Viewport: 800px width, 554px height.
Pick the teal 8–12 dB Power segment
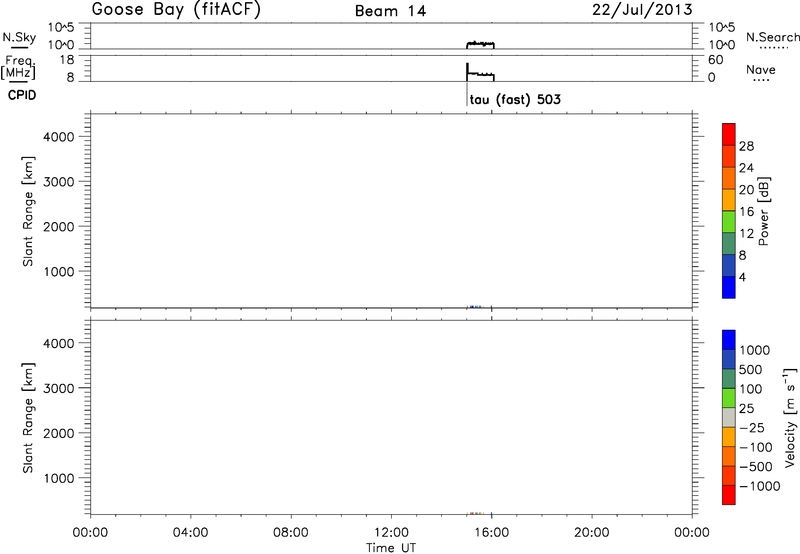pyautogui.click(x=729, y=244)
